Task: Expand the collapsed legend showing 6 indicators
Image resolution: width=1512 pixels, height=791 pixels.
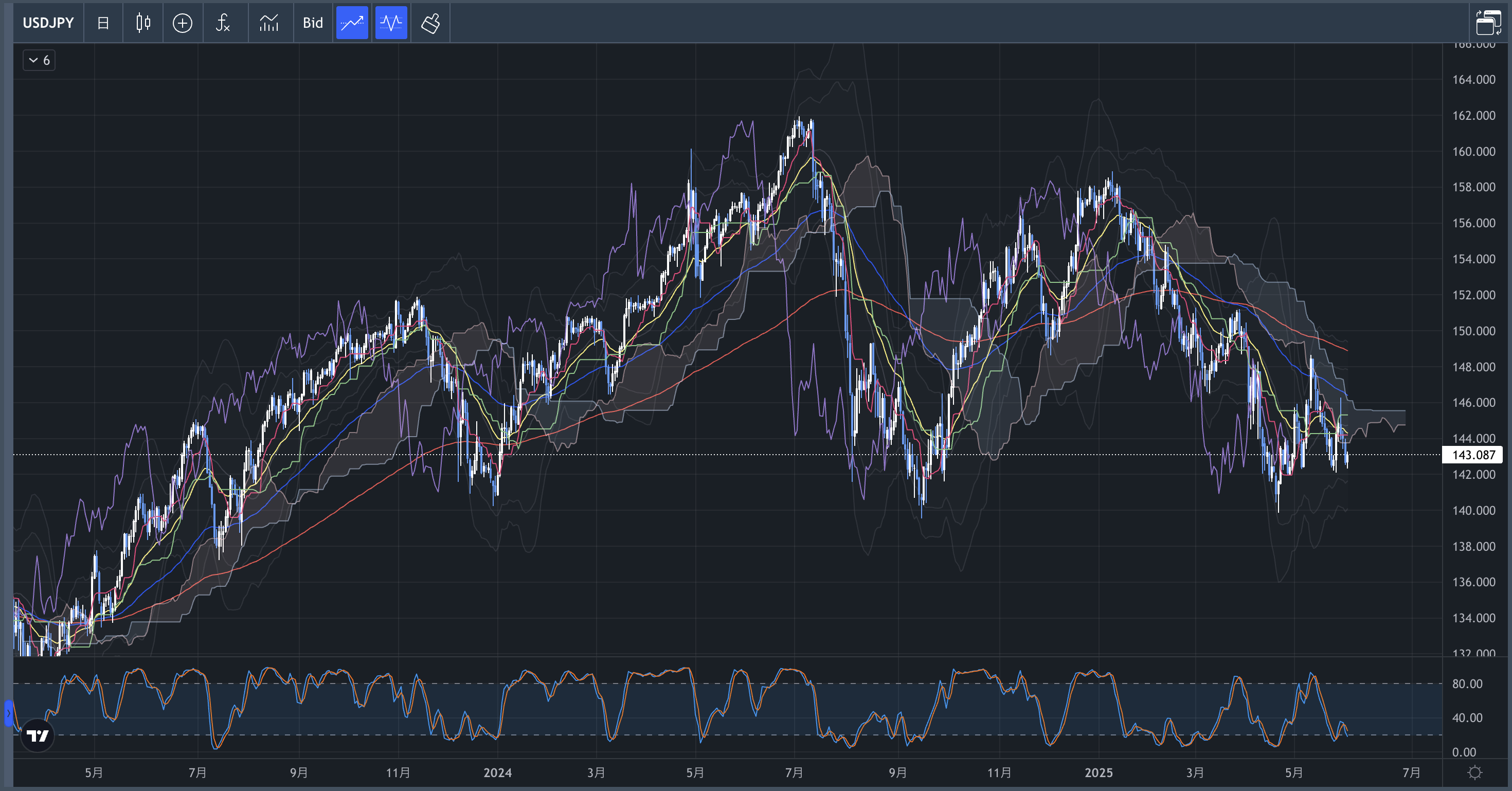Action: click(39, 60)
